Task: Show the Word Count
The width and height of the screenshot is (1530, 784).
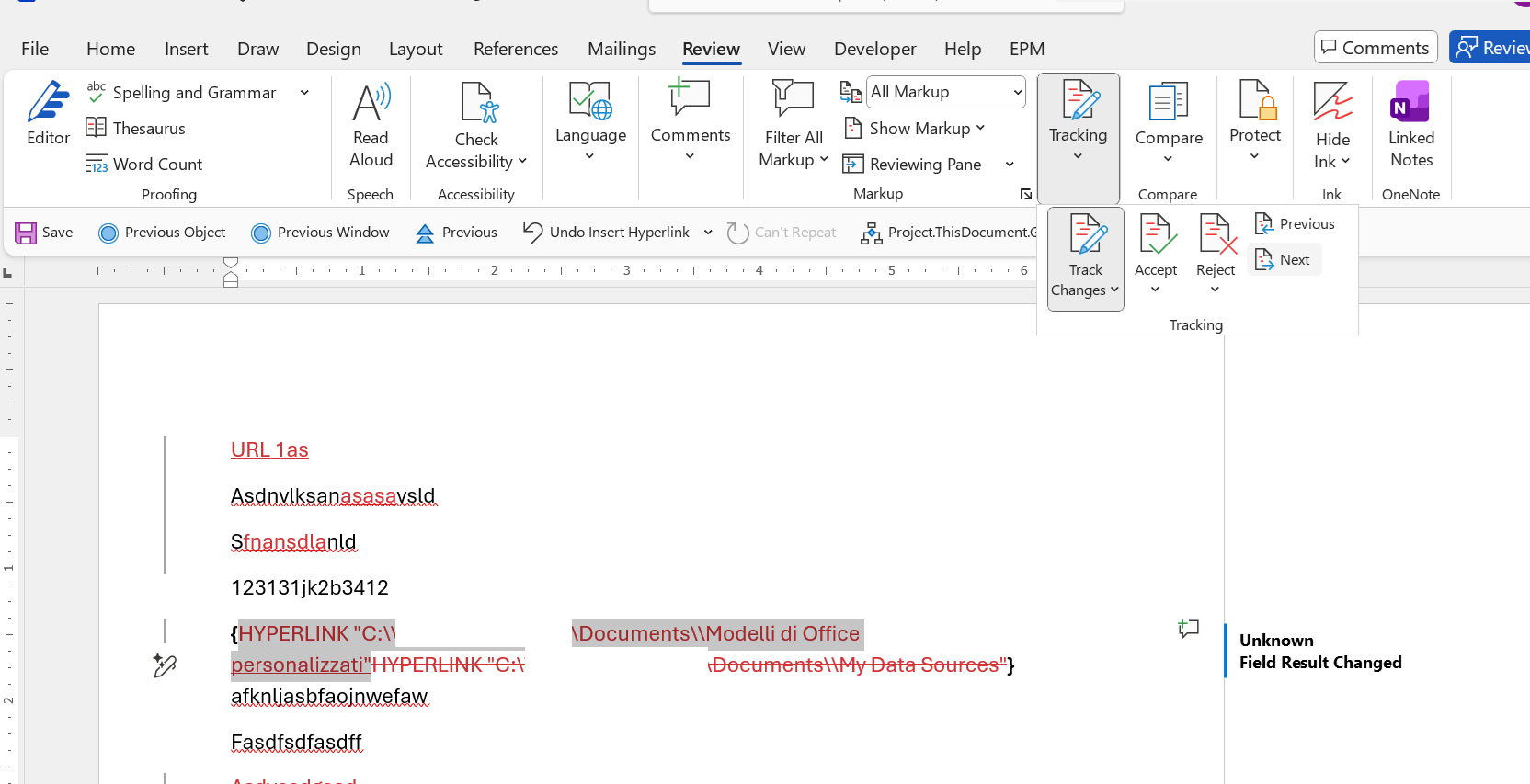Action: coord(144,164)
